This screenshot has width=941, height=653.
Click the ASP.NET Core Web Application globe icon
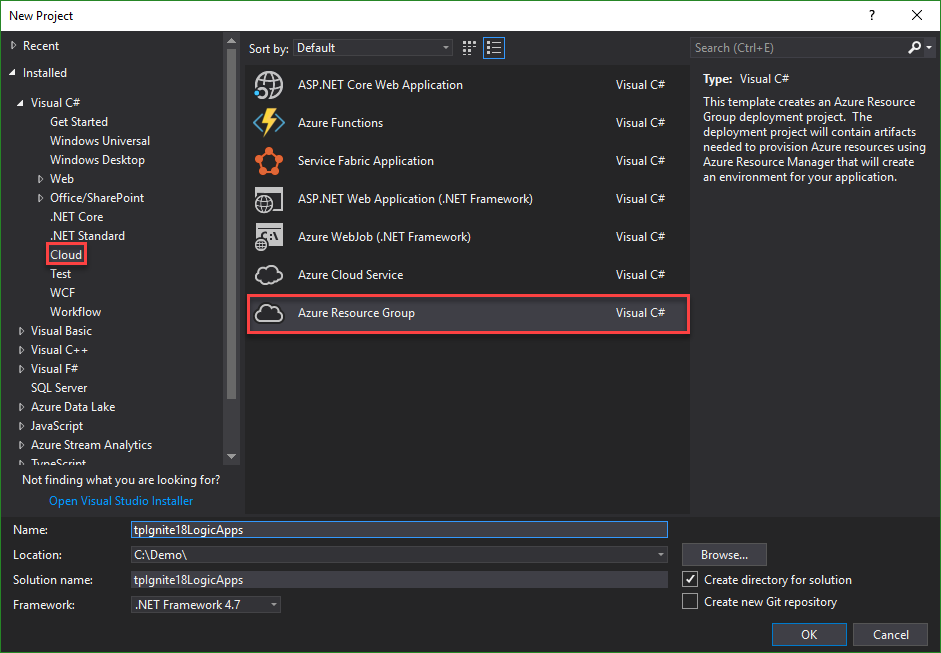click(x=269, y=85)
